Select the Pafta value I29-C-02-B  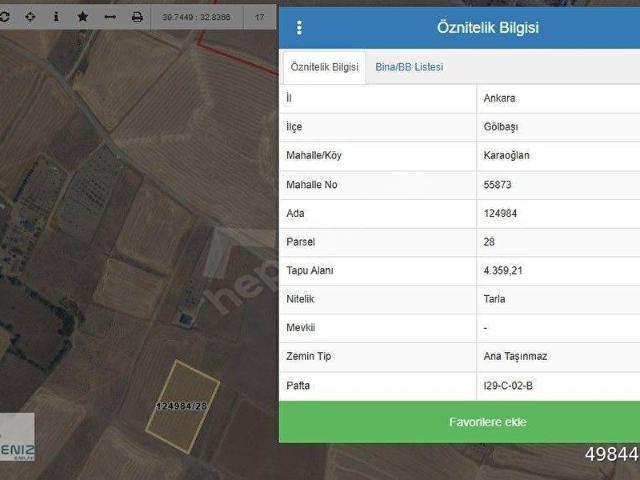(x=508, y=386)
